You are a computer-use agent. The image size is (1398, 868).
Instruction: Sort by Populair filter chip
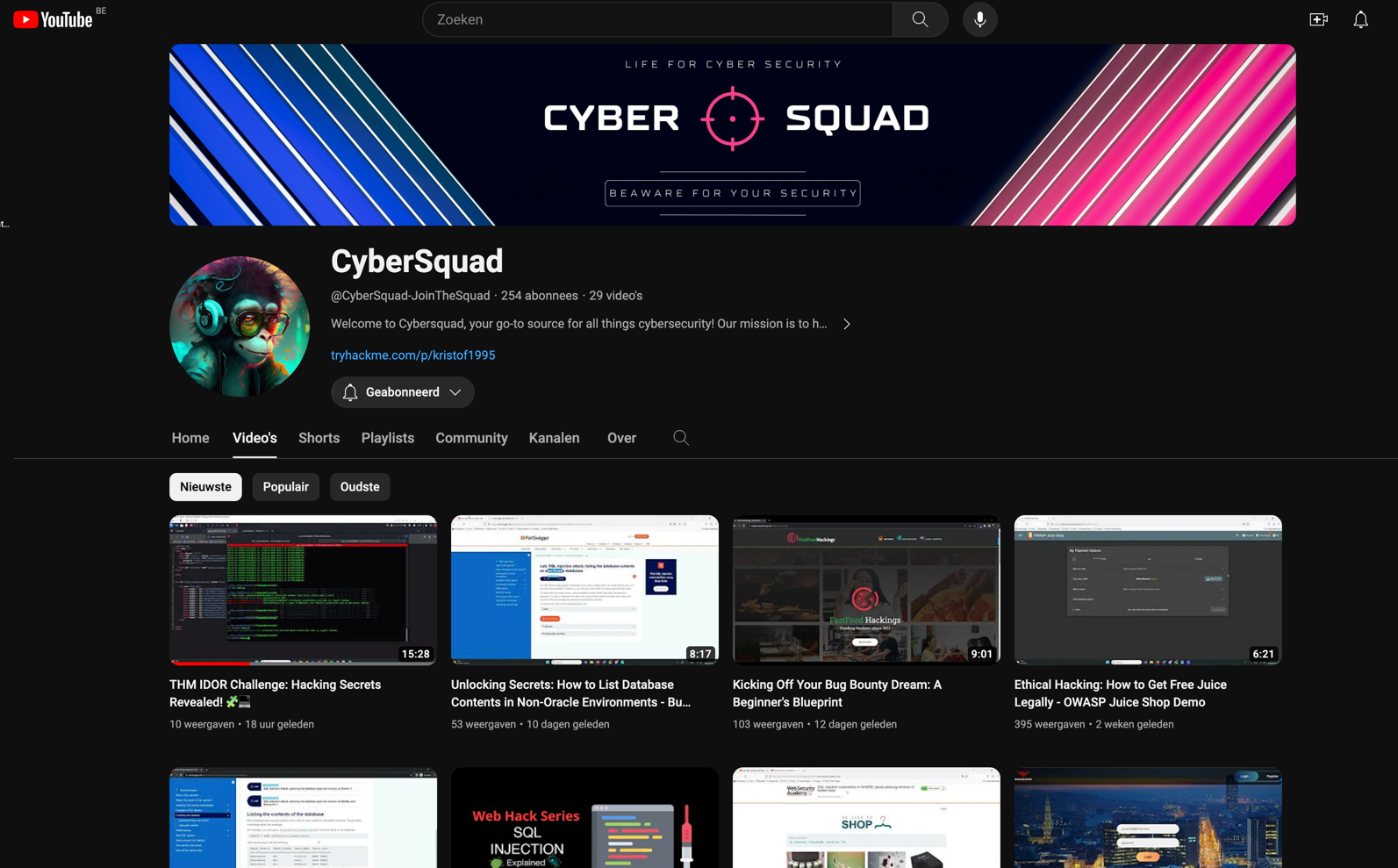[x=286, y=487]
